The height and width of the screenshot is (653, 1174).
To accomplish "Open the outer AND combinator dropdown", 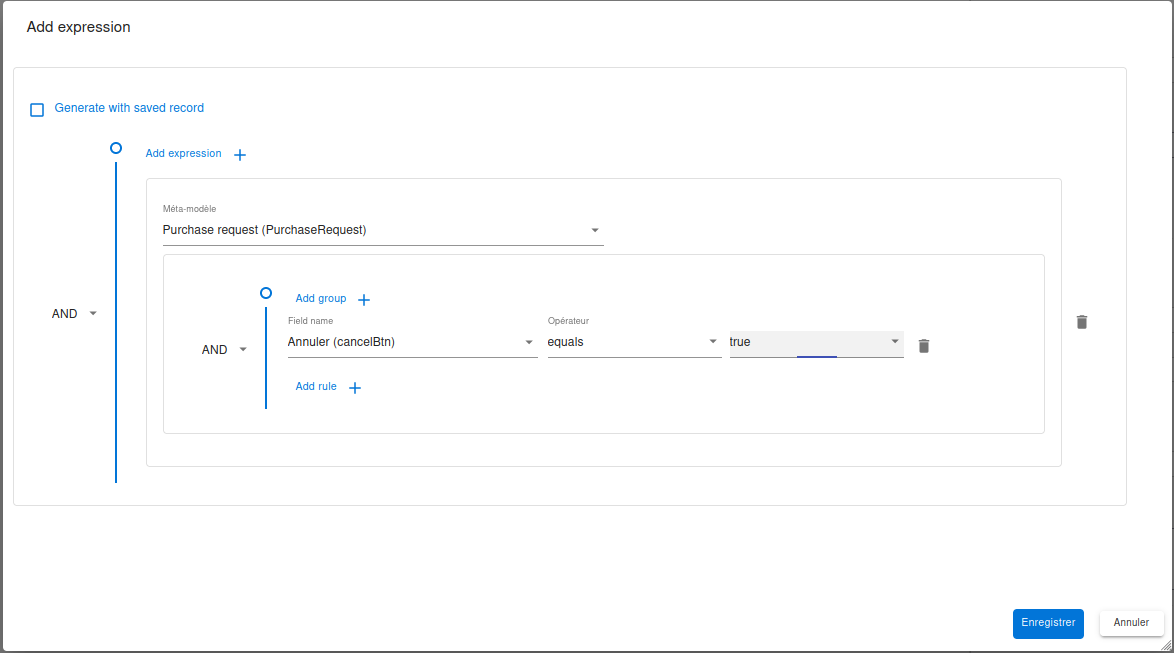I will click(75, 313).
